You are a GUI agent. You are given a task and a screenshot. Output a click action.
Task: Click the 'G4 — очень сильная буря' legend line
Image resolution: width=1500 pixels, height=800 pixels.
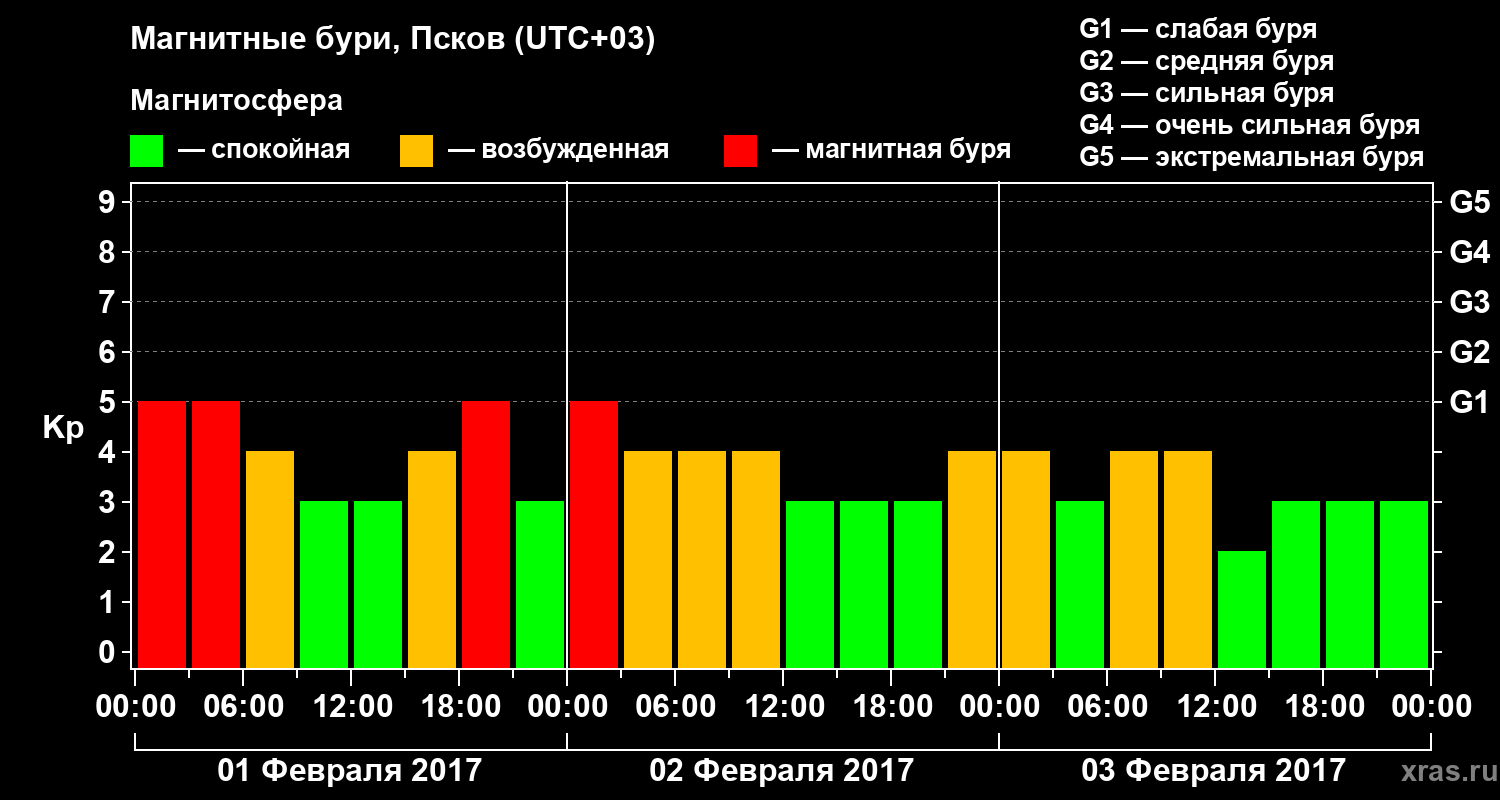pos(1250,125)
